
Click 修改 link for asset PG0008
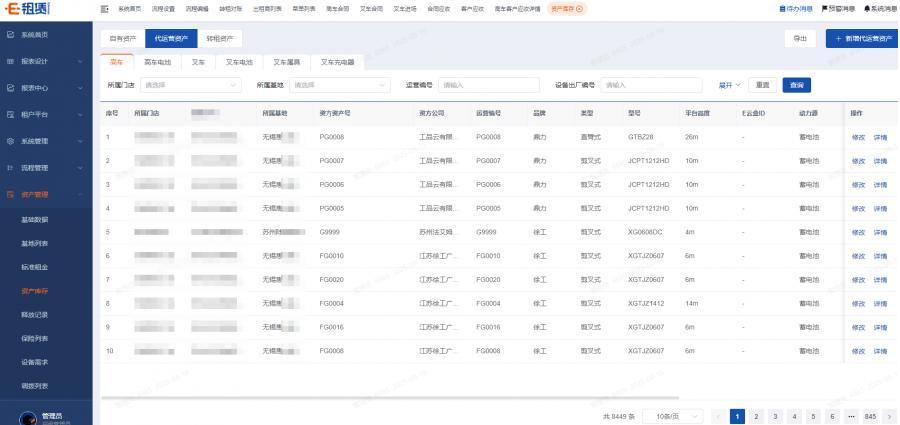[857, 136]
